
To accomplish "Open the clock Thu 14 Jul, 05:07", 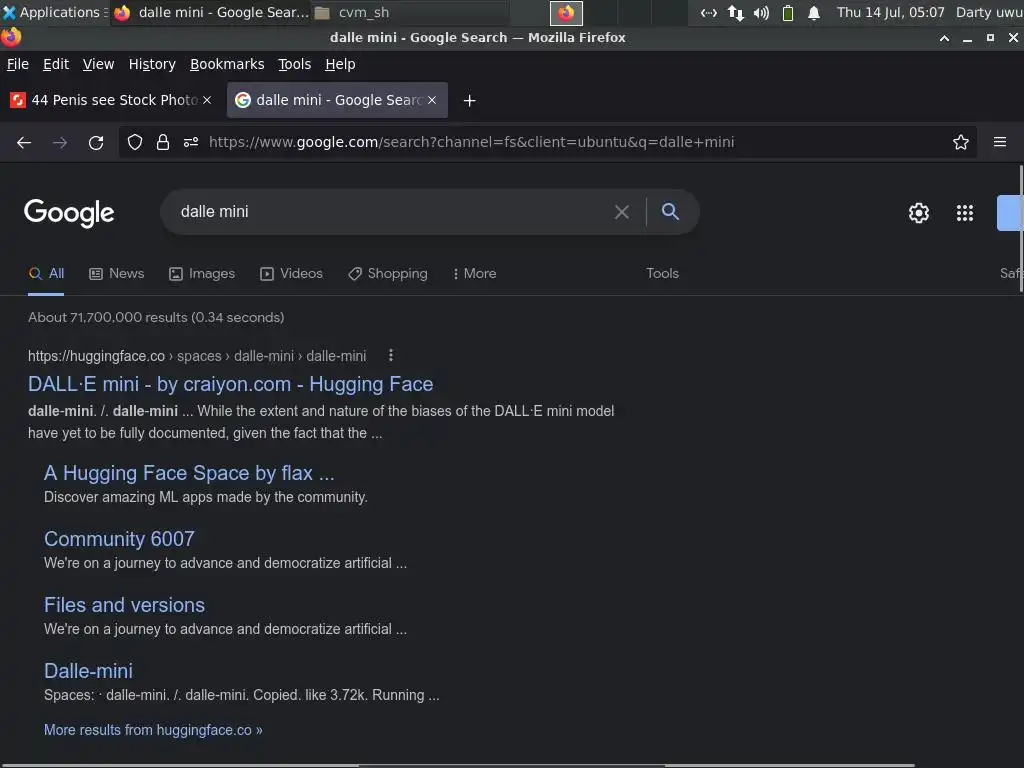I will (x=891, y=12).
